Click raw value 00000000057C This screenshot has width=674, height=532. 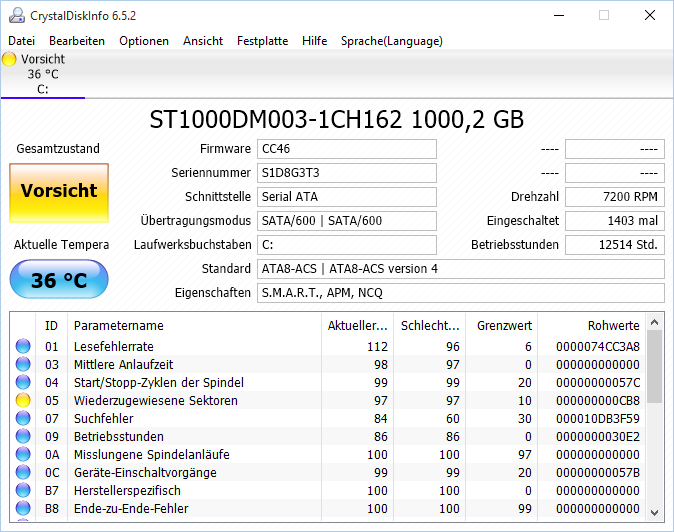(x=598, y=382)
